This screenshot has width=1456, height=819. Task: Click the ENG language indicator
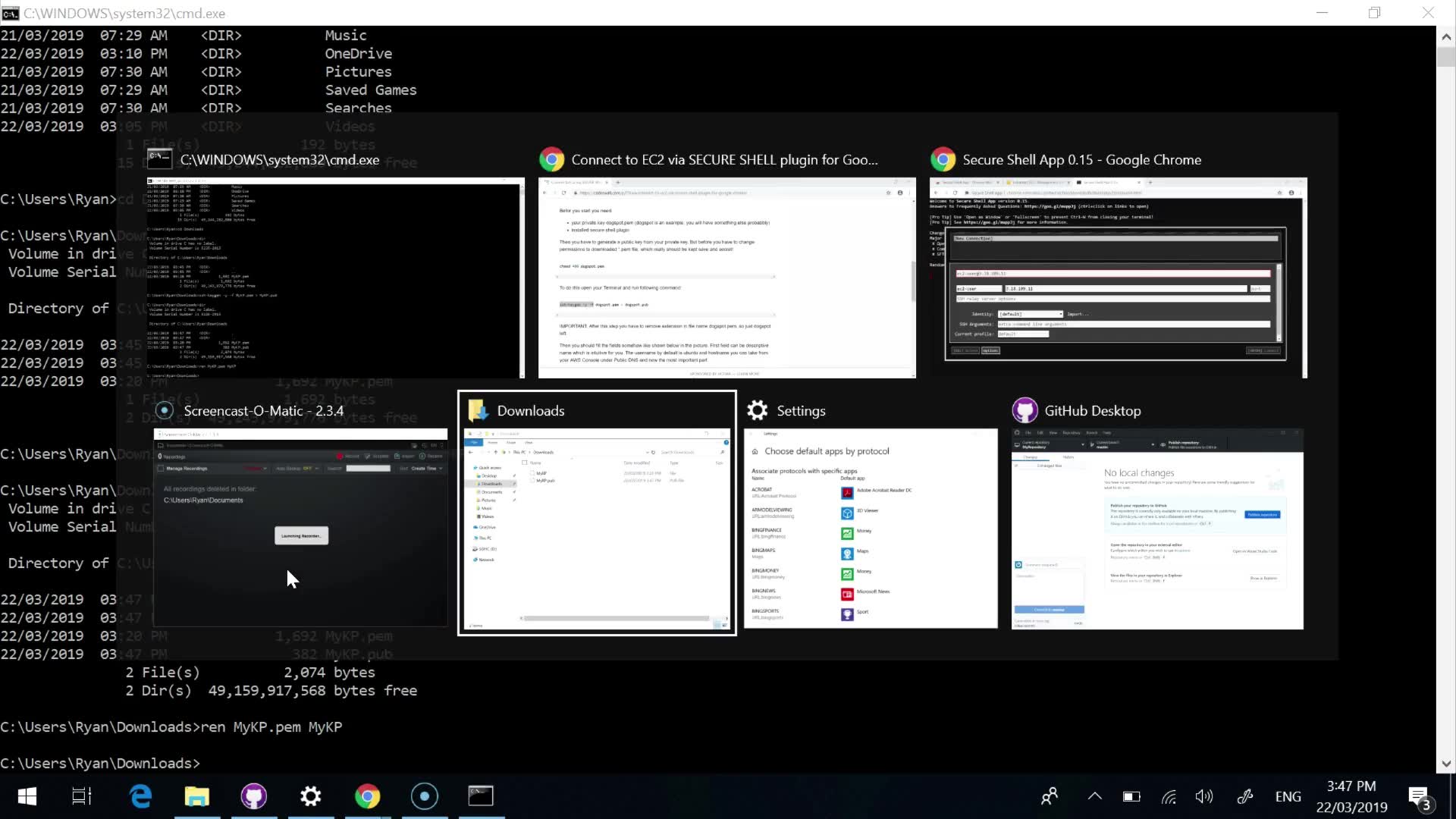pyautogui.click(x=1288, y=796)
